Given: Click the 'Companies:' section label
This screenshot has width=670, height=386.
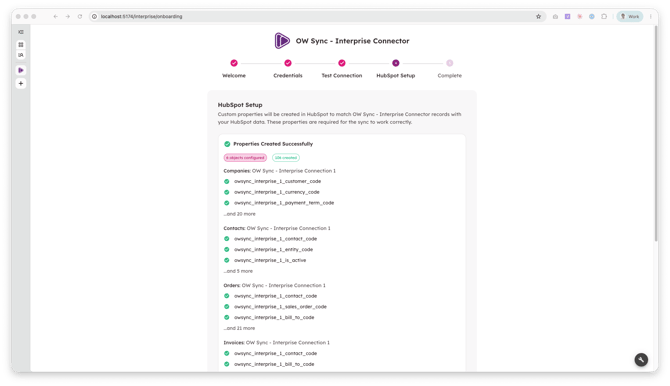Looking at the screenshot, I should tap(237, 171).
